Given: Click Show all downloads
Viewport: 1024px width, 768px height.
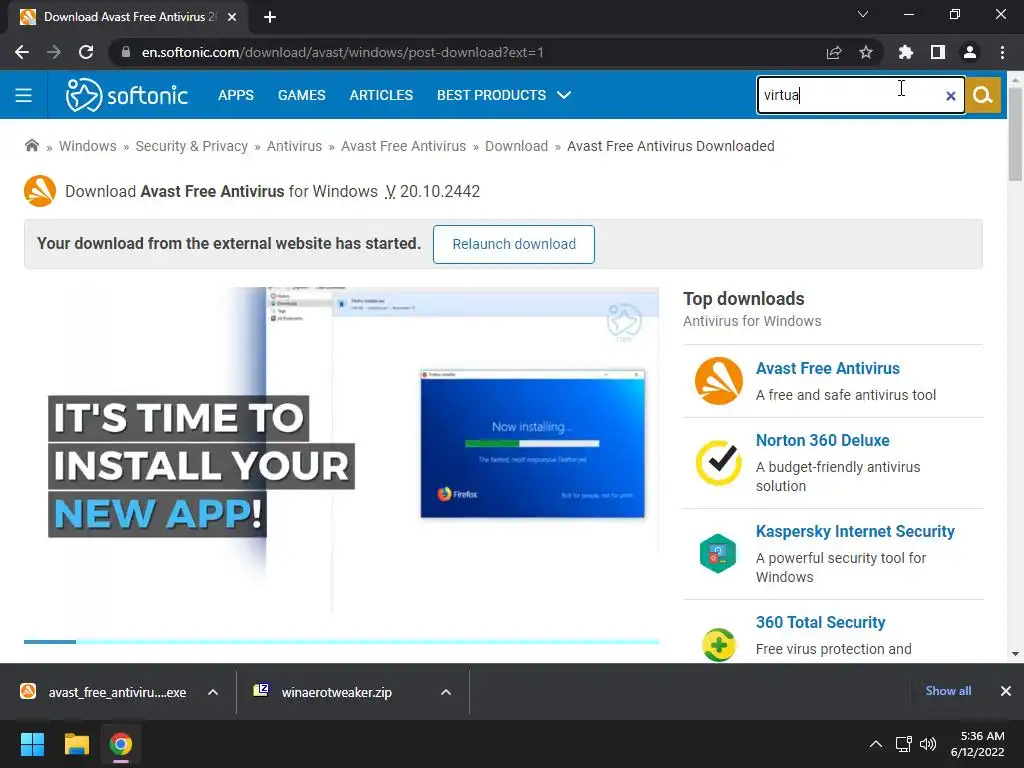Looking at the screenshot, I should [948, 691].
